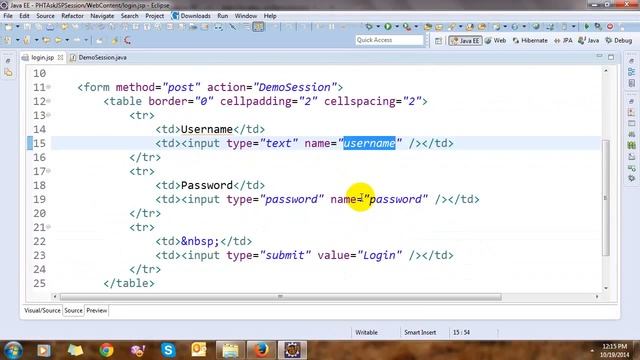Toggle the pressed-in highlighted toolbar button
Viewport: 640px width, 360px height.
pos(258,27)
